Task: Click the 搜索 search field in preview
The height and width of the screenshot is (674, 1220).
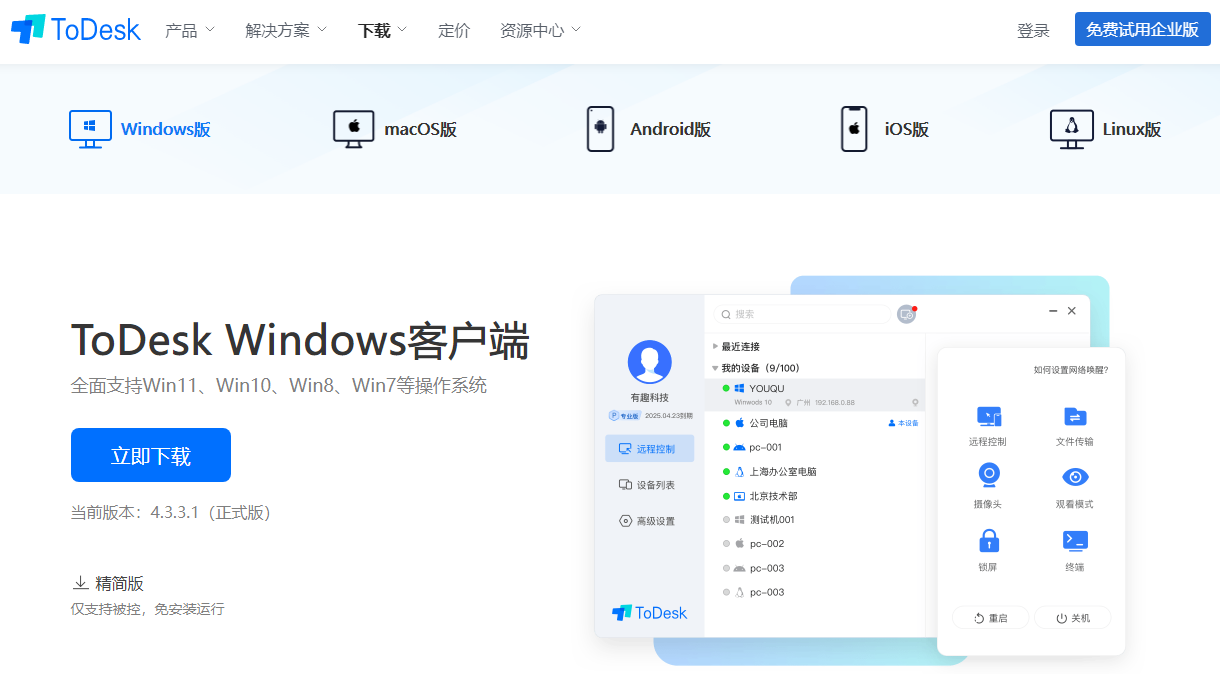Action: [x=802, y=314]
